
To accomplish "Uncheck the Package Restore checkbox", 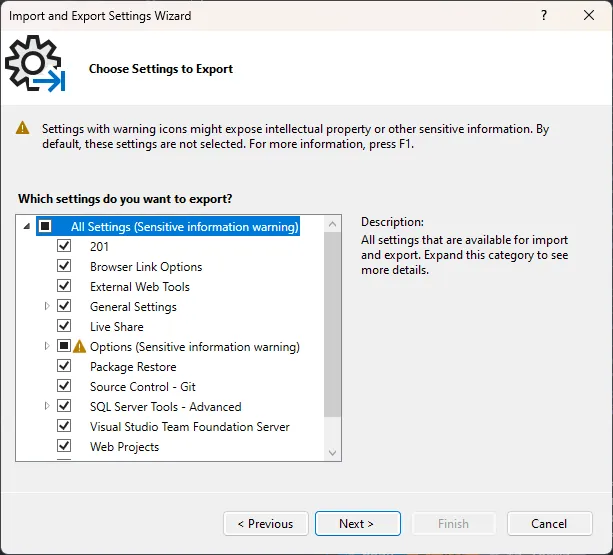I will pos(64,366).
